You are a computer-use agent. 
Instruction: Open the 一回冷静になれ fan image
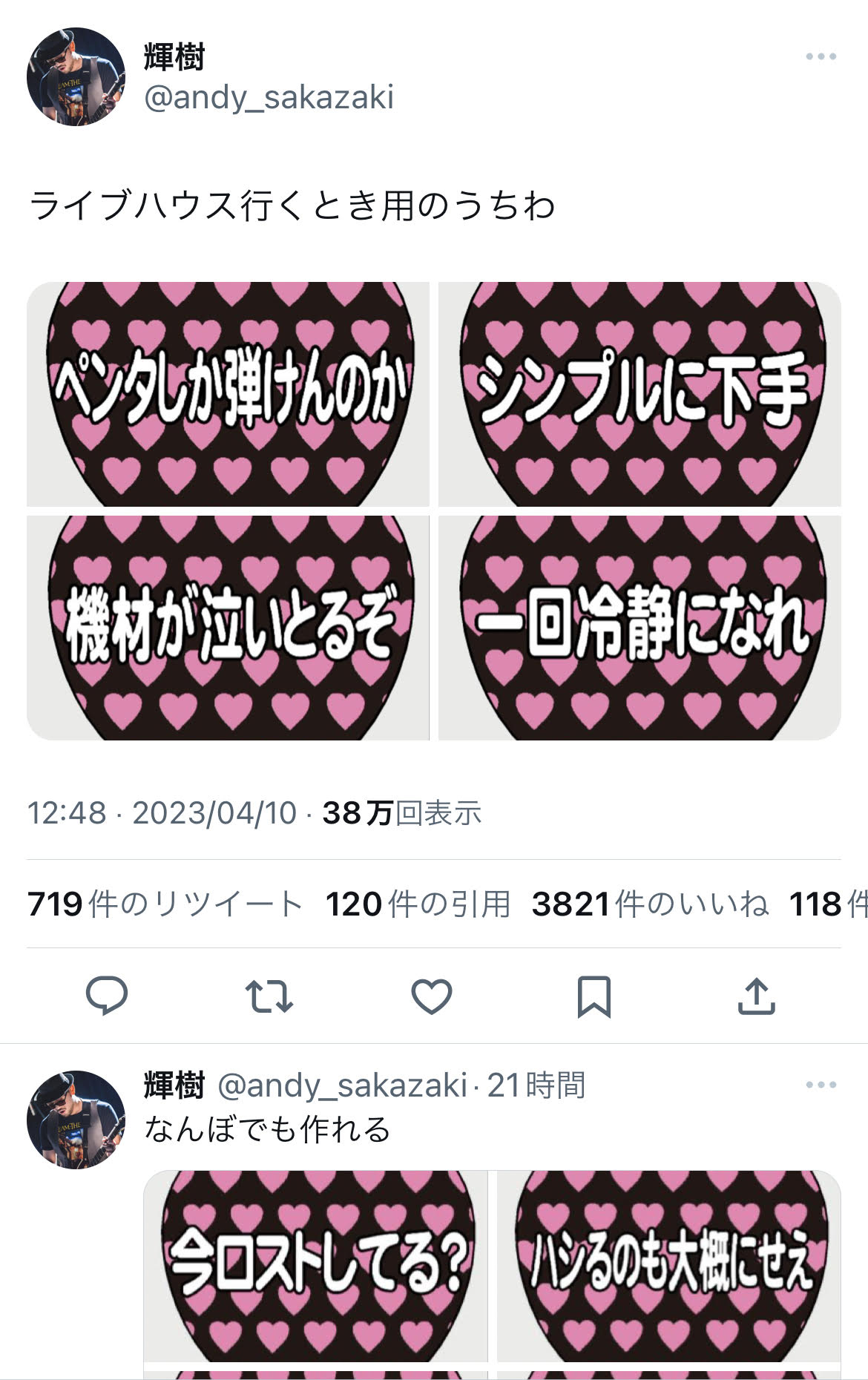(x=640, y=628)
